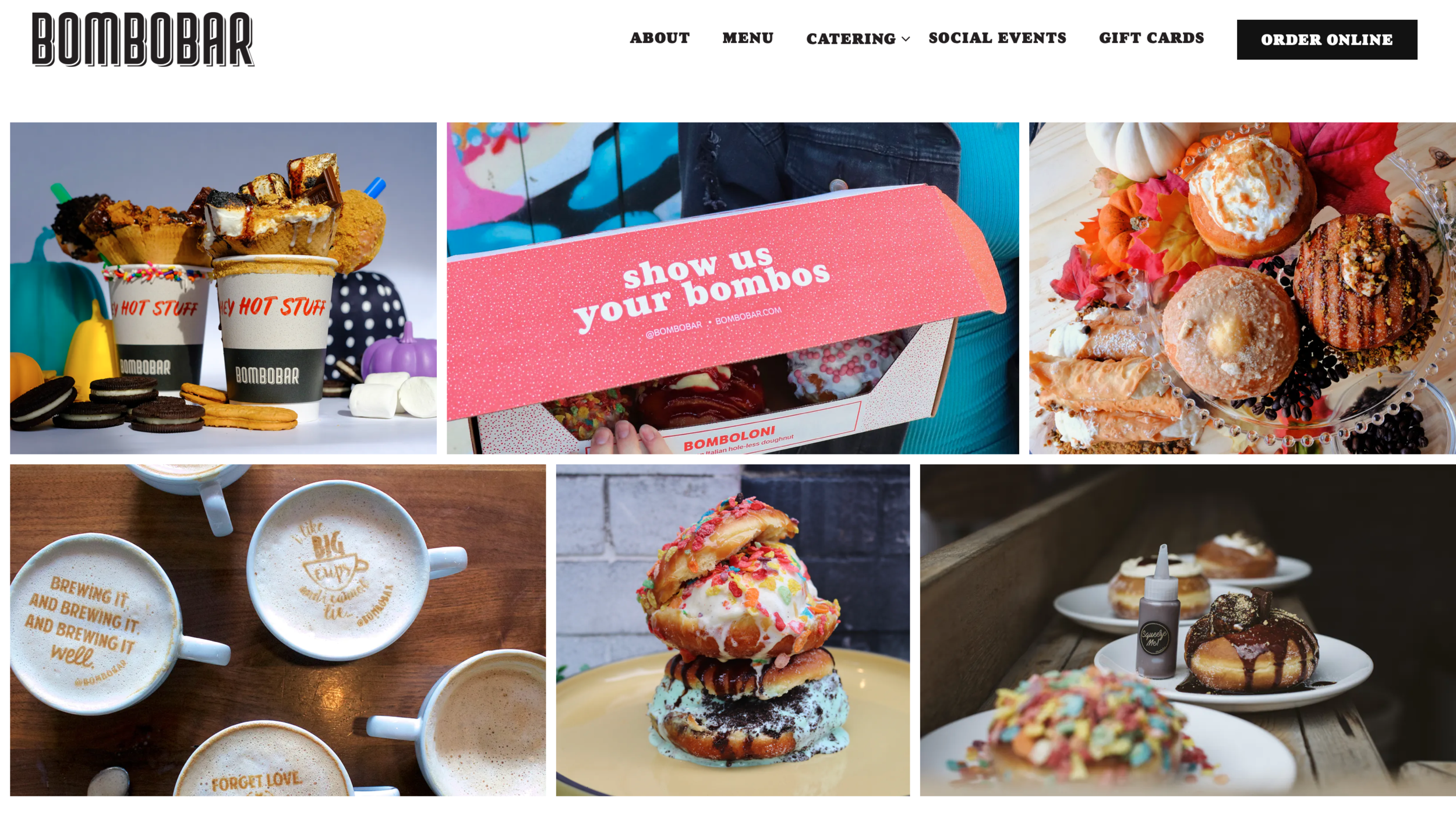Image resolution: width=1456 pixels, height=822 pixels.
Task: Open Social Events page
Action: [997, 38]
